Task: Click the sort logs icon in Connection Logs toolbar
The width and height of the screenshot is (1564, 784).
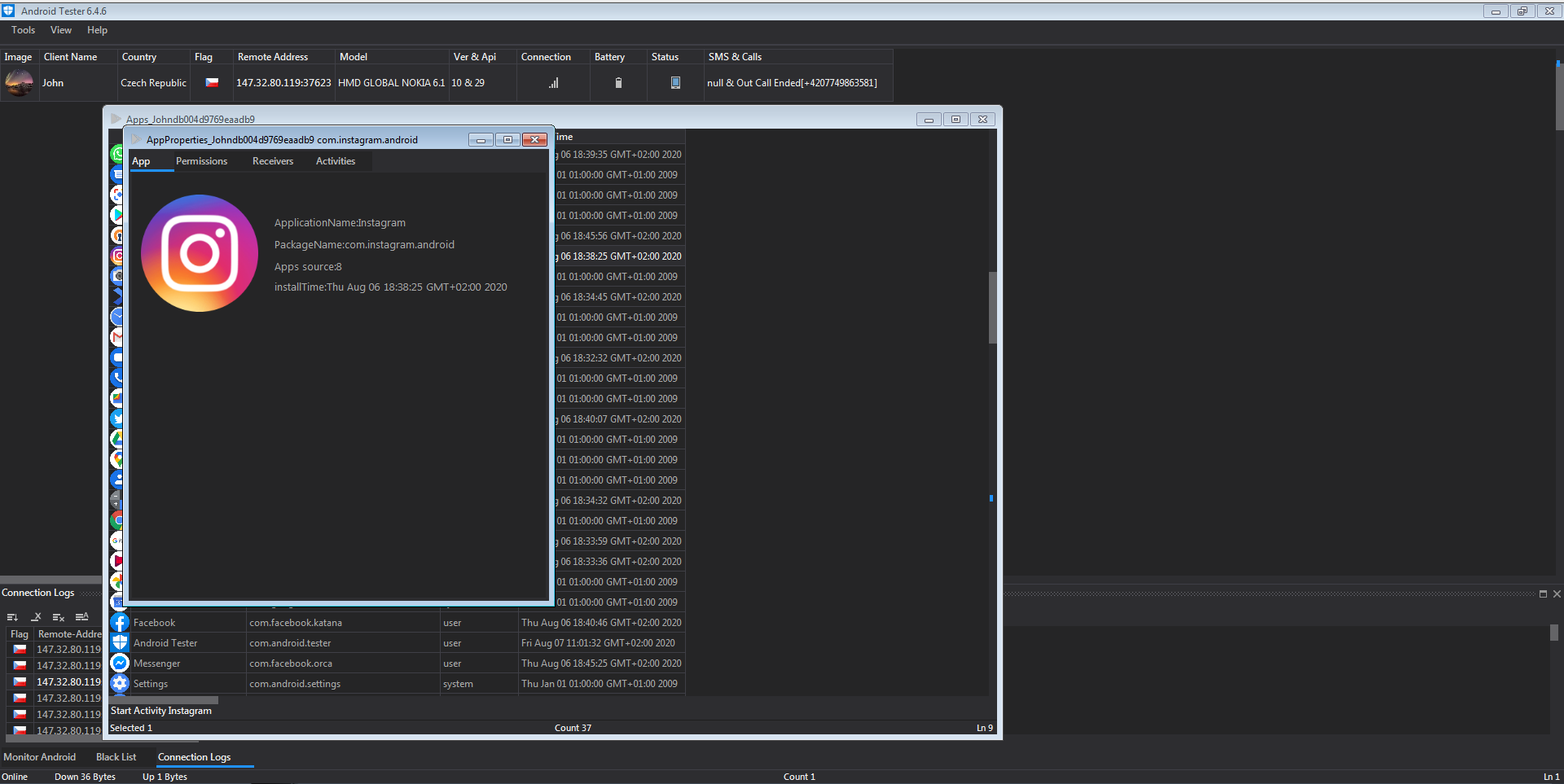Action: click(x=12, y=617)
